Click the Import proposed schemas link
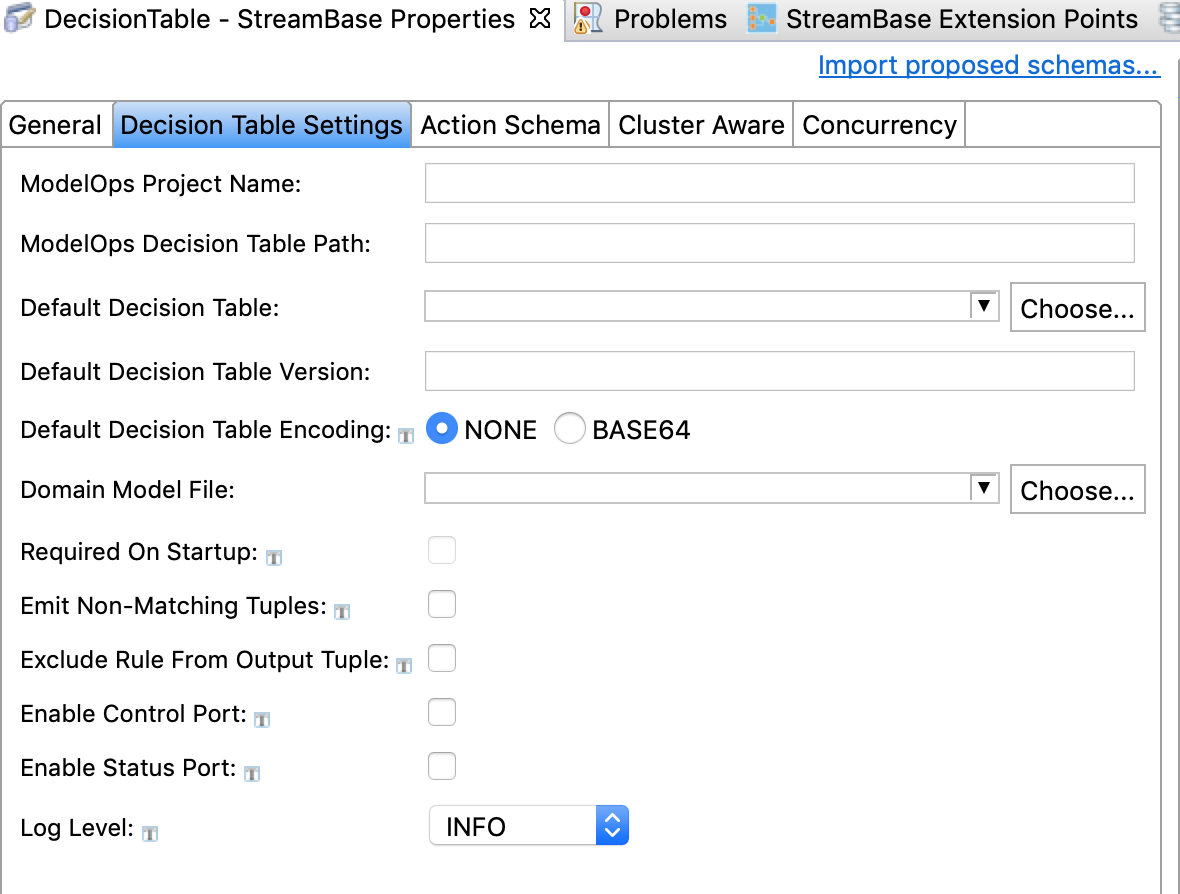1180x894 pixels. 988,66
